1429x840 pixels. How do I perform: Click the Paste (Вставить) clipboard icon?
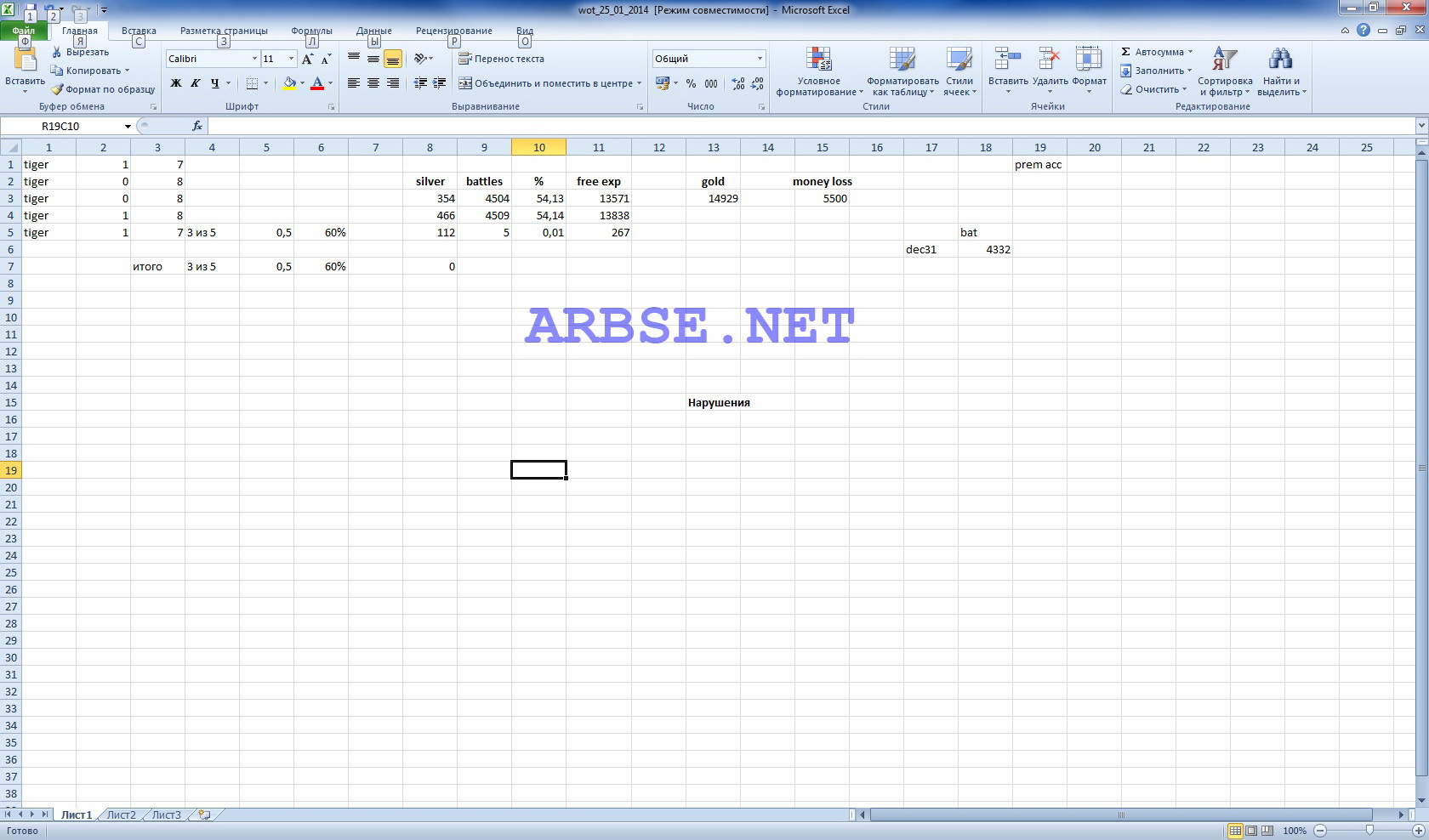[26, 61]
